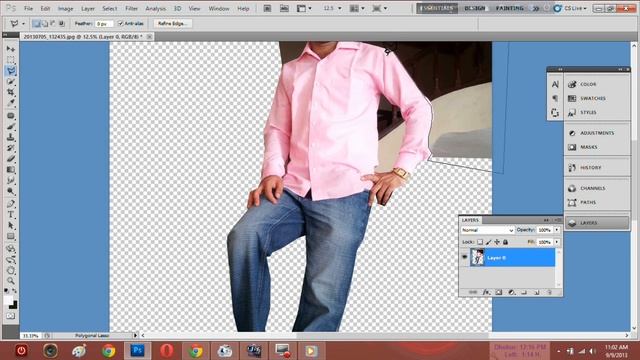This screenshot has width=640, height=360.
Task: Open the Adjustments panel
Action: tap(597, 133)
